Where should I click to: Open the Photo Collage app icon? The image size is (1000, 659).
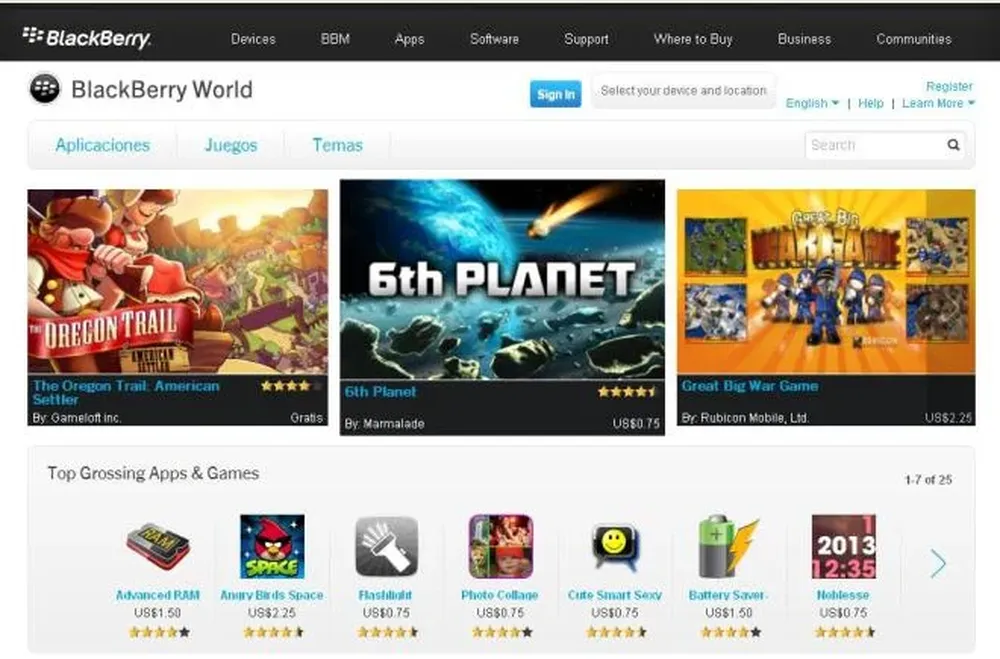coord(501,547)
